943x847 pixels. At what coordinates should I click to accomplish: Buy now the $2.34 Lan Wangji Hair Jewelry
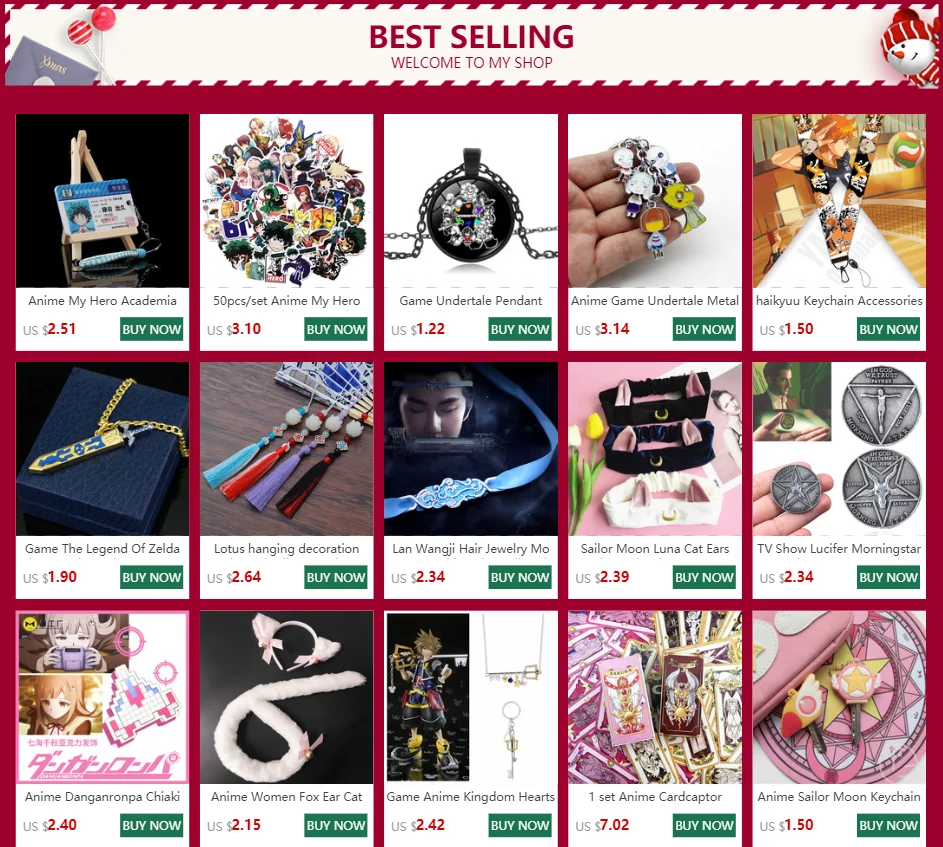tap(520, 577)
